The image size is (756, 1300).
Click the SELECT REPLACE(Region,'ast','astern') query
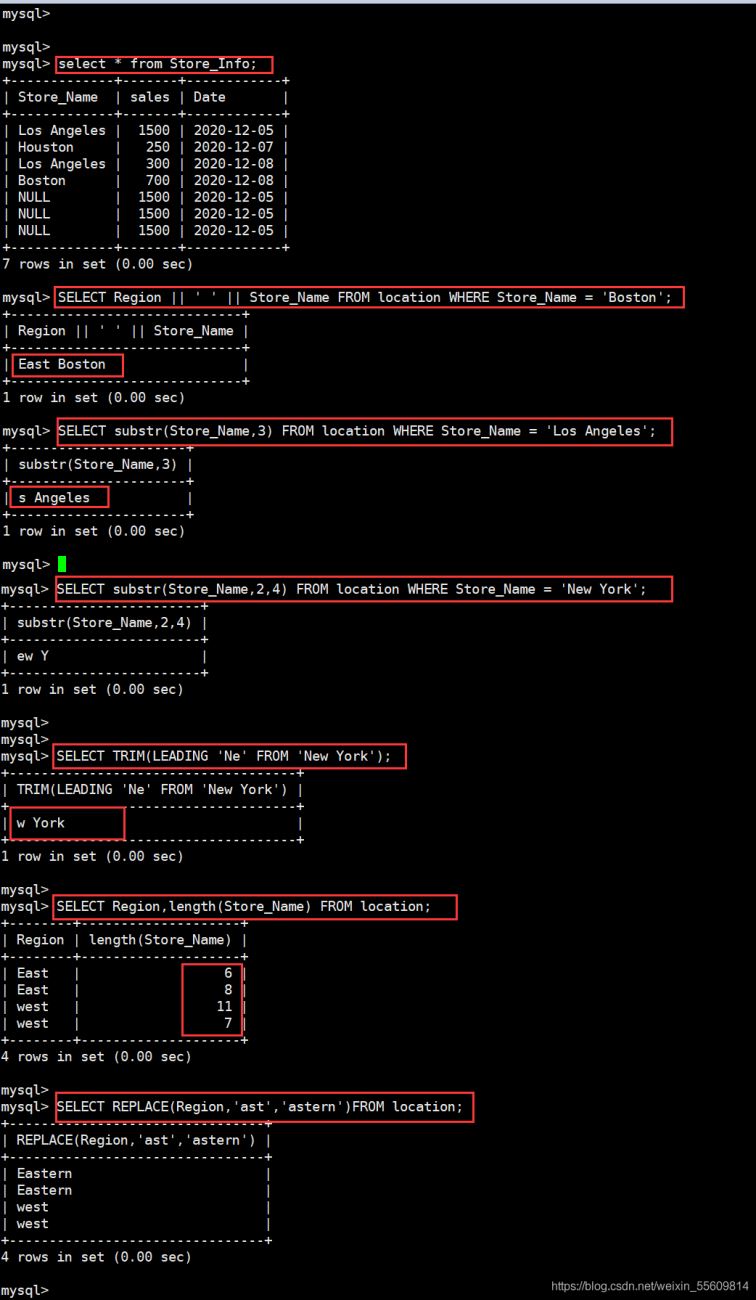coord(260,1107)
